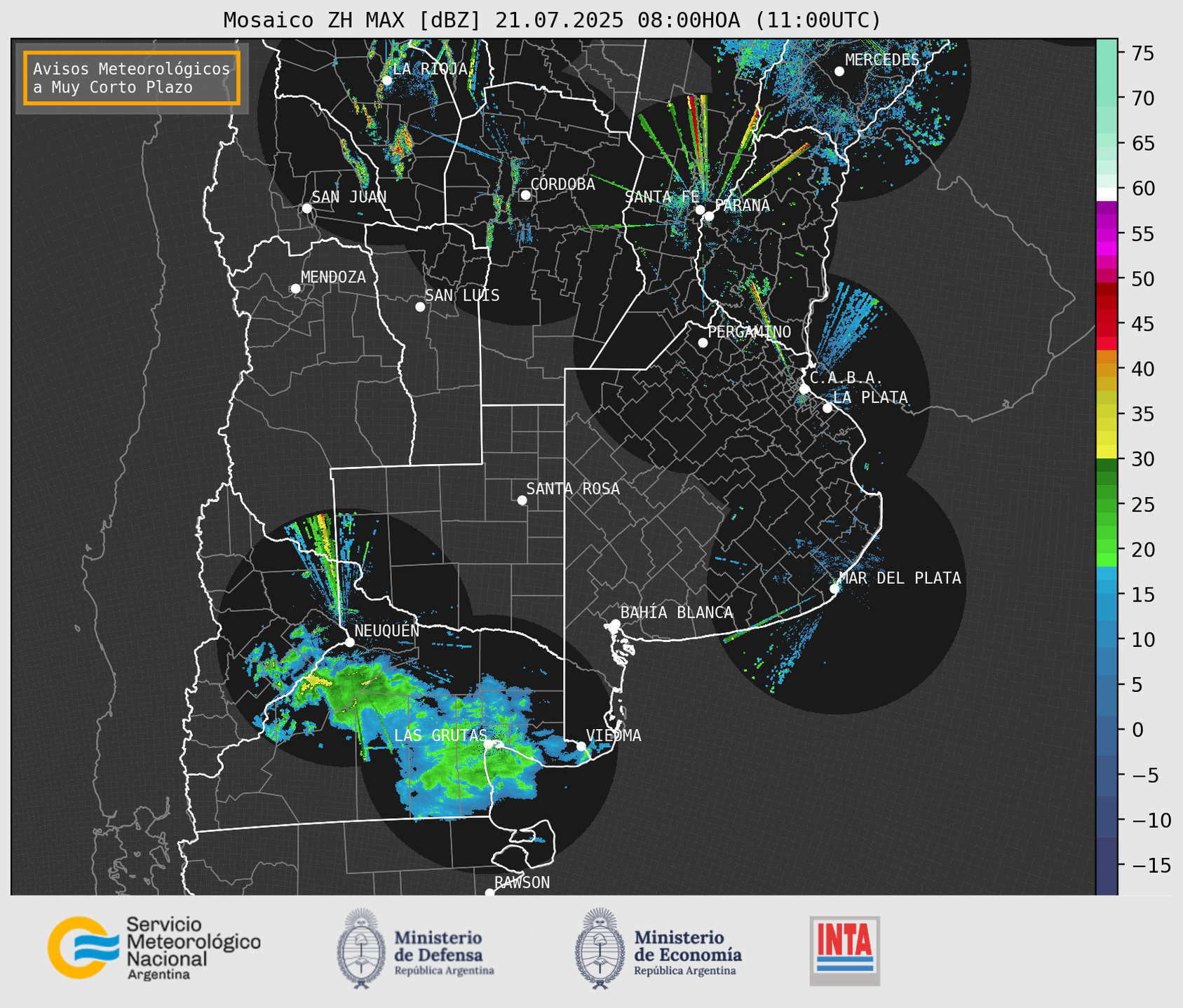Viewport: 1183px width, 1008px height.
Task: Click the CÓRDOBA city marker dot
Action: tap(525, 195)
